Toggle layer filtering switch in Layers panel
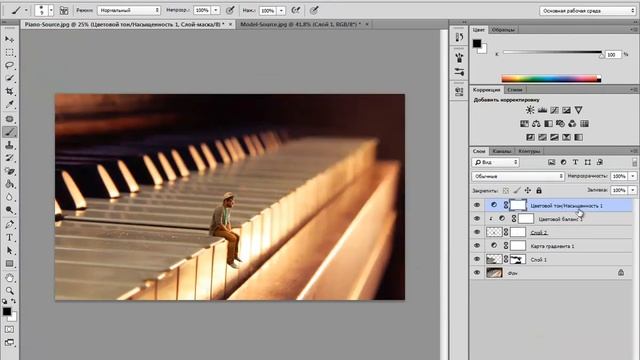The height and width of the screenshot is (360, 640). 634,162
